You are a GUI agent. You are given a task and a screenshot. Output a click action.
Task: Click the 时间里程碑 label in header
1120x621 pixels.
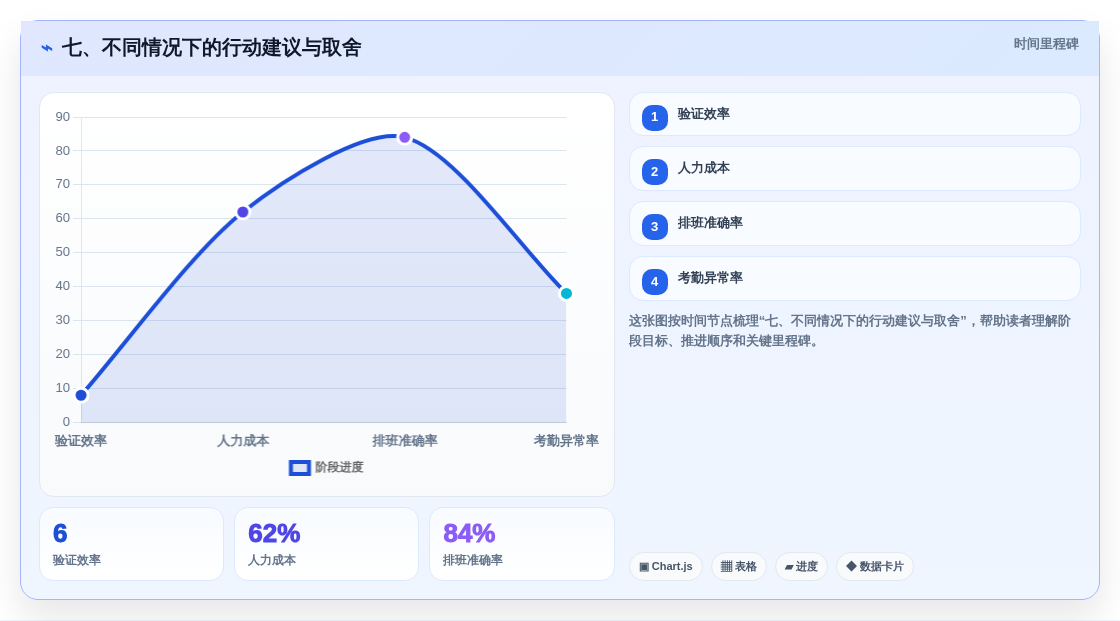(x=1046, y=44)
